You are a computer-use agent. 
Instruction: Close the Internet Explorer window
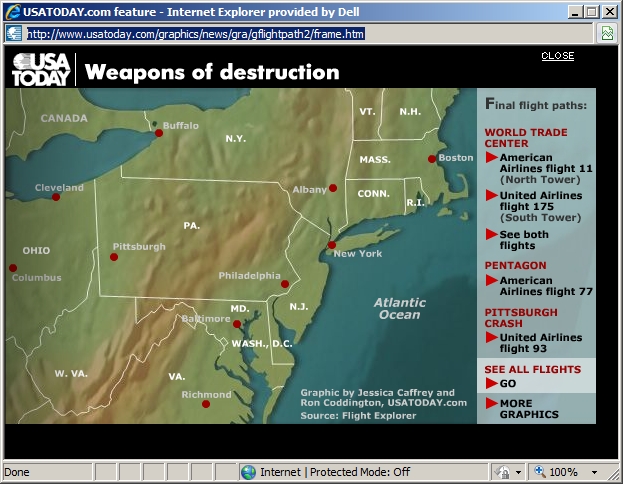click(609, 12)
